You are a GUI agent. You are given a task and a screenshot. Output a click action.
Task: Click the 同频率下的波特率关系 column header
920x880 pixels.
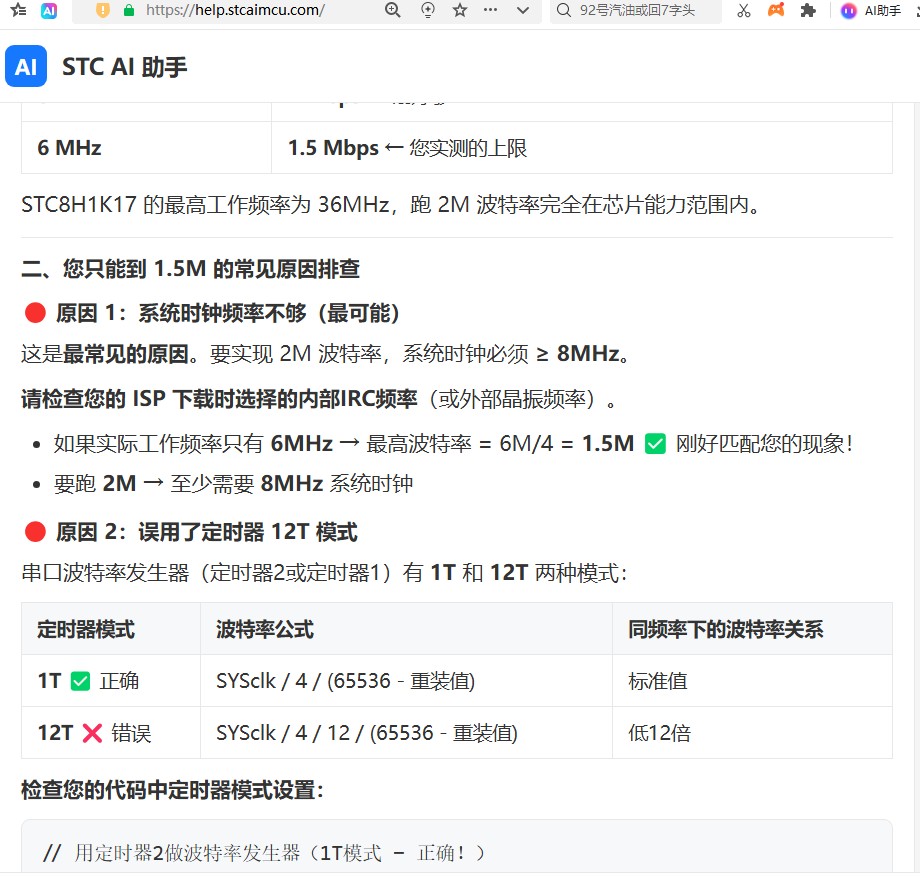[x=752, y=629]
